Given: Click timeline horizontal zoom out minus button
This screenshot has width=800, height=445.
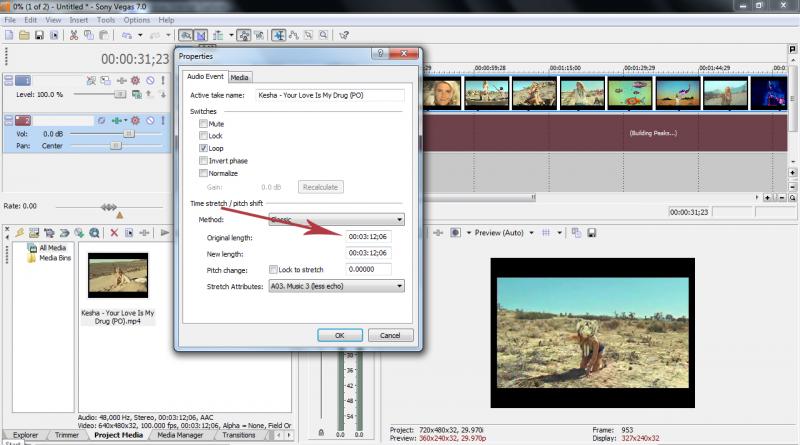Looking at the screenshot, I should 782,197.
